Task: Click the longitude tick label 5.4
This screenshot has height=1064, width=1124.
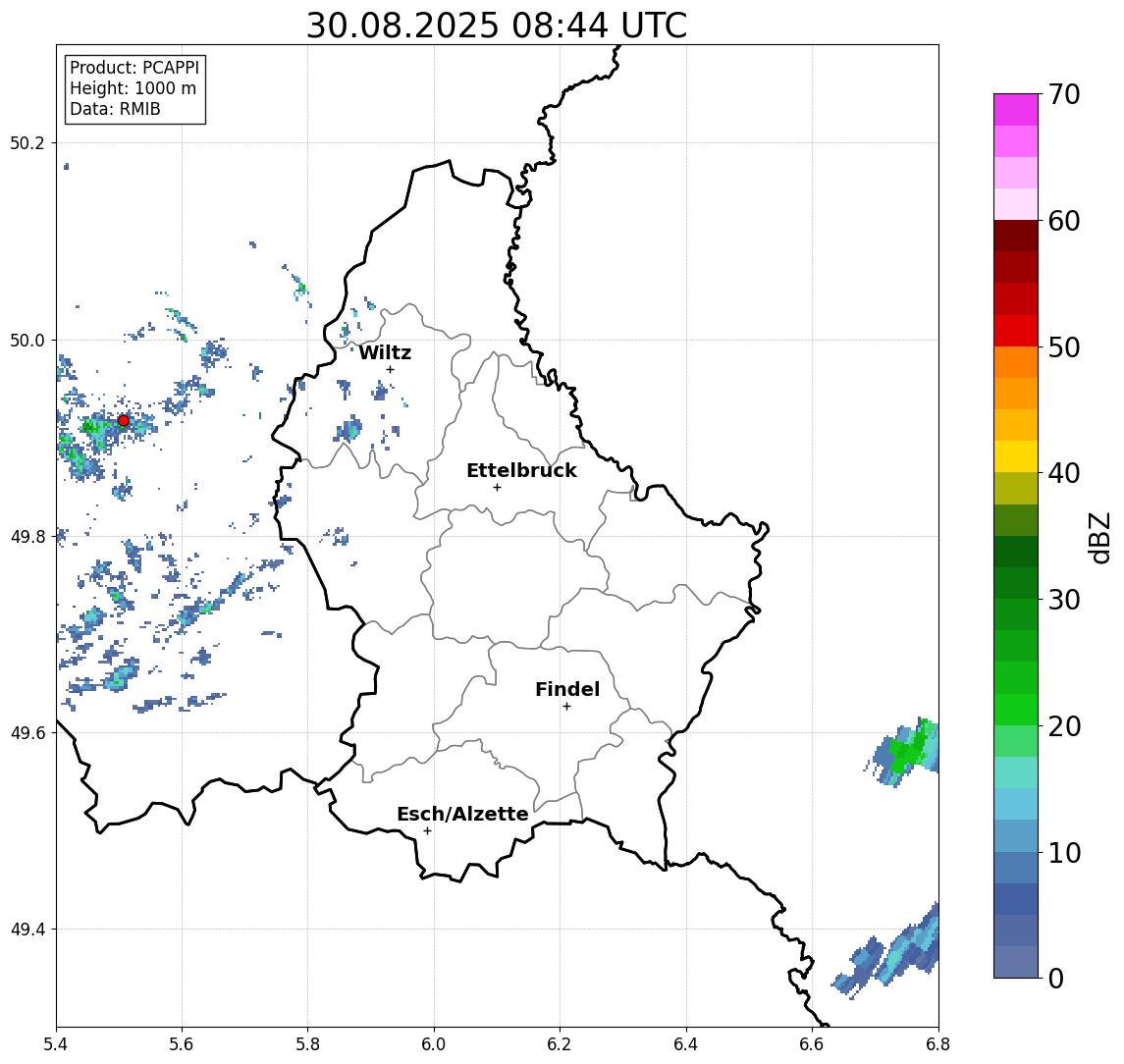Action: point(56,1044)
